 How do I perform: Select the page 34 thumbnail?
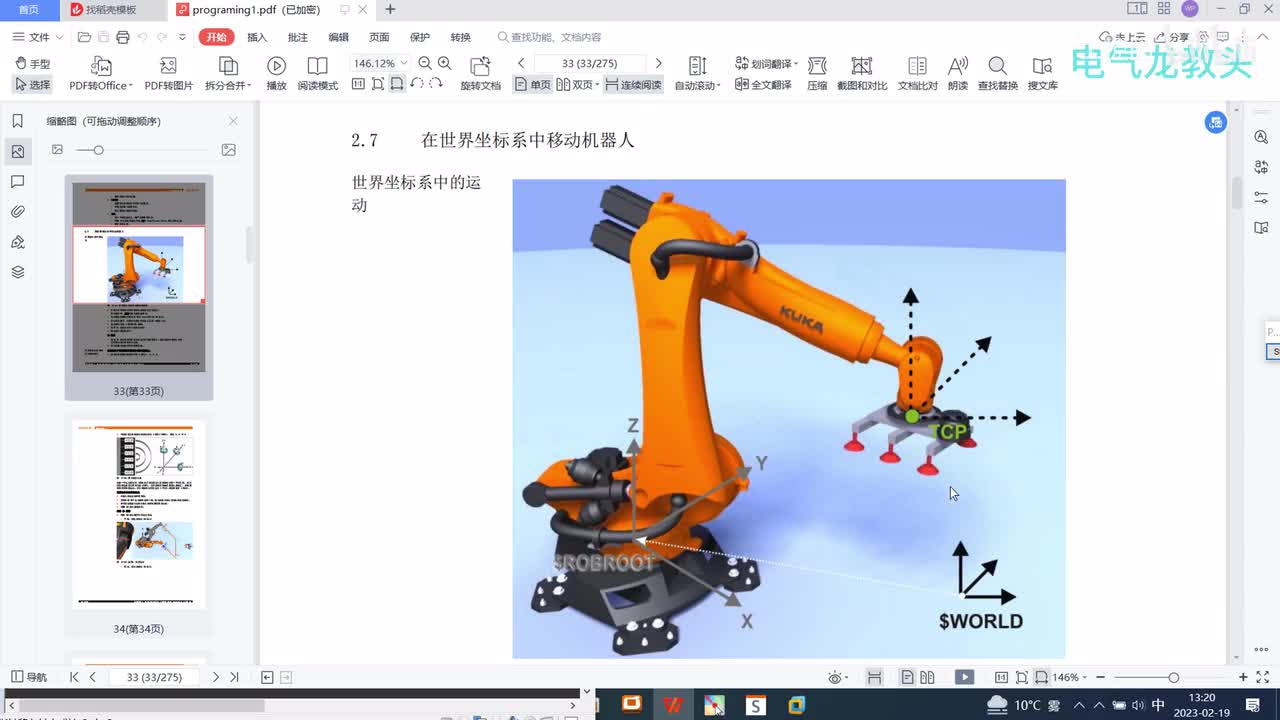(139, 515)
